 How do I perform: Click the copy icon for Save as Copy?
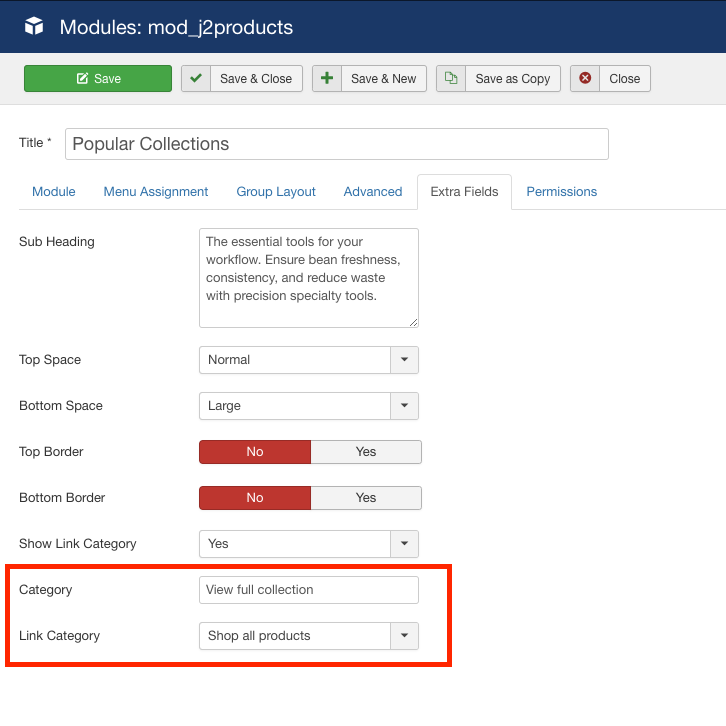[x=451, y=79]
